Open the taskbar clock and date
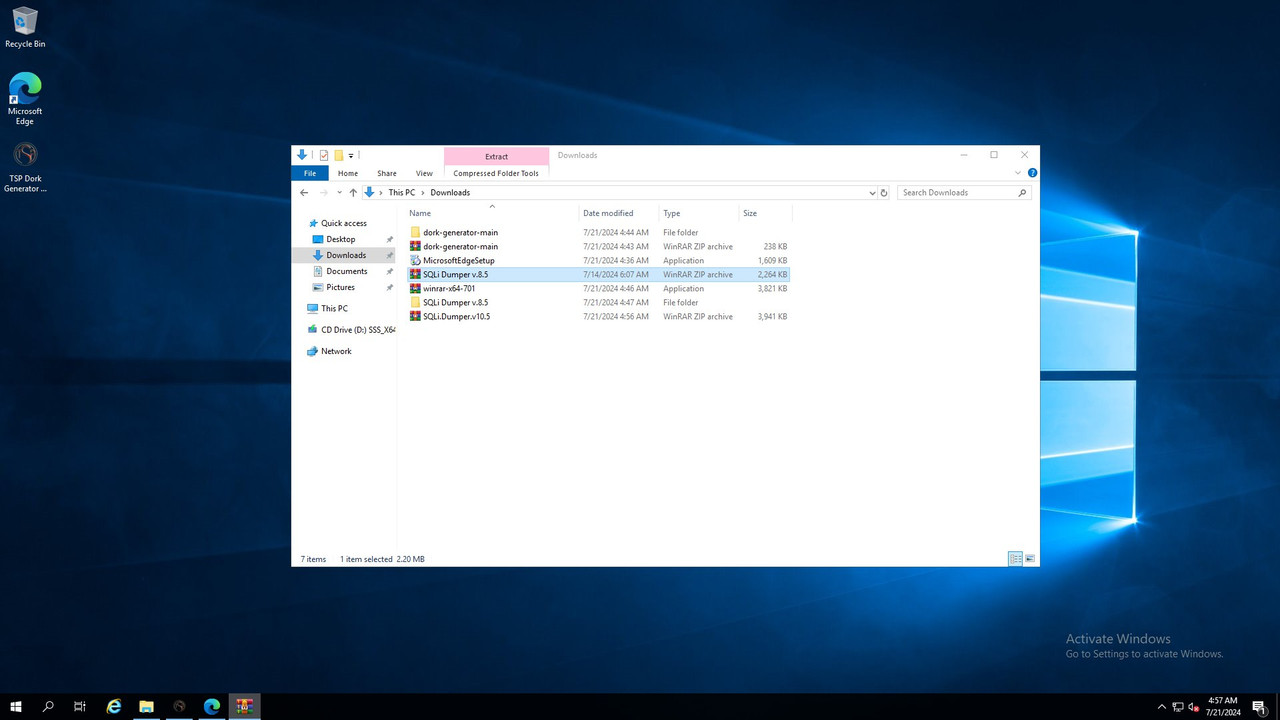This screenshot has width=1280, height=720. pos(1222,706)
